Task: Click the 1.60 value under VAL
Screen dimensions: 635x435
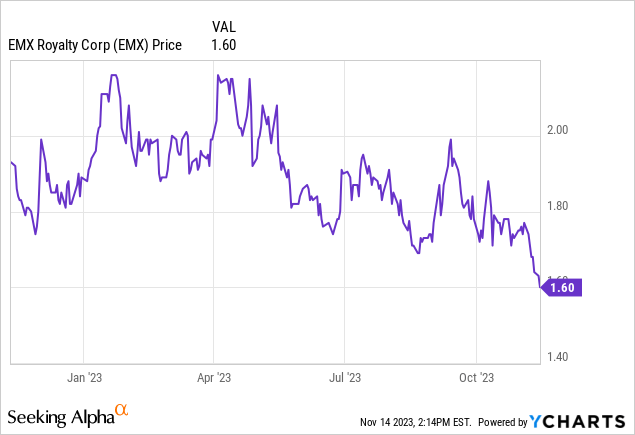Action: tap(224, 45)
